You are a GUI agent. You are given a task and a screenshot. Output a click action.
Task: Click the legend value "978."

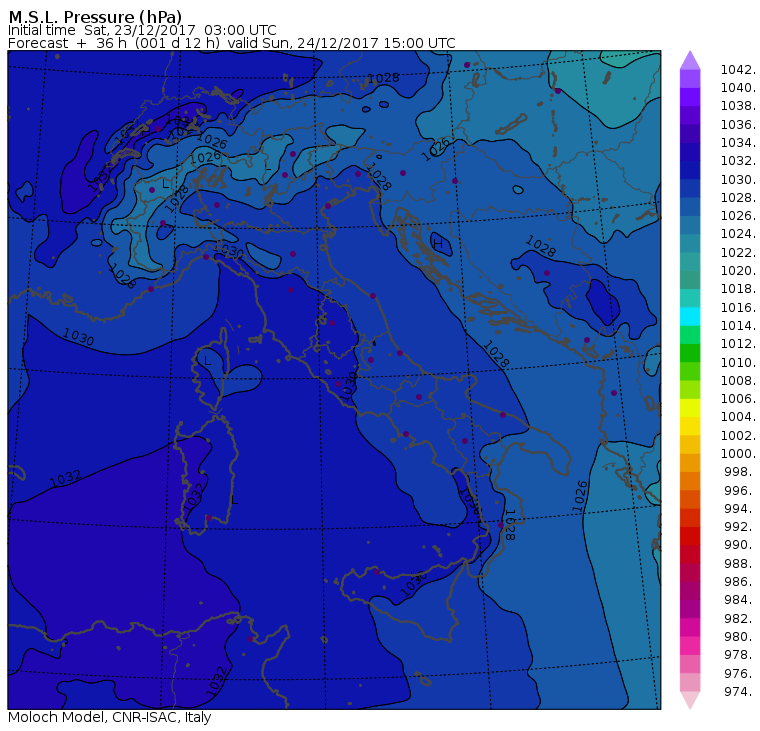coord(740,654)
